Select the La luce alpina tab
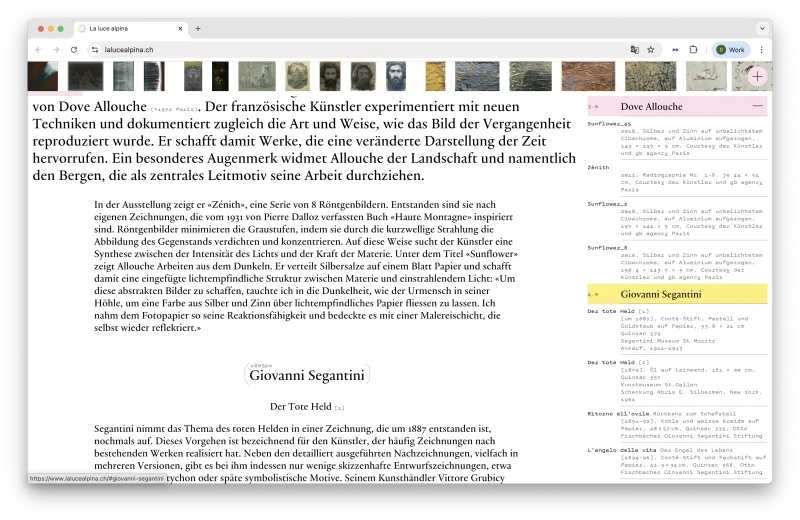 point(131,29)
